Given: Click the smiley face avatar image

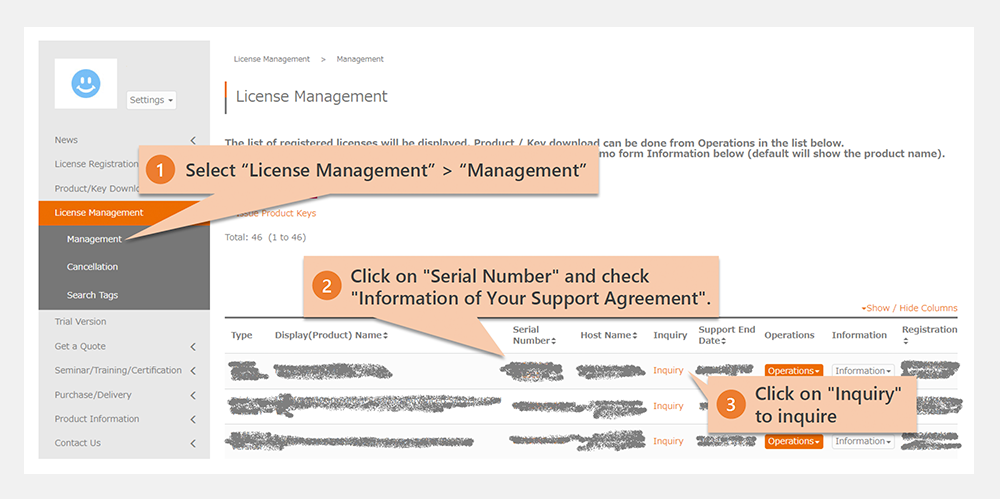Looking at the screenshot, I should [86, 84].
